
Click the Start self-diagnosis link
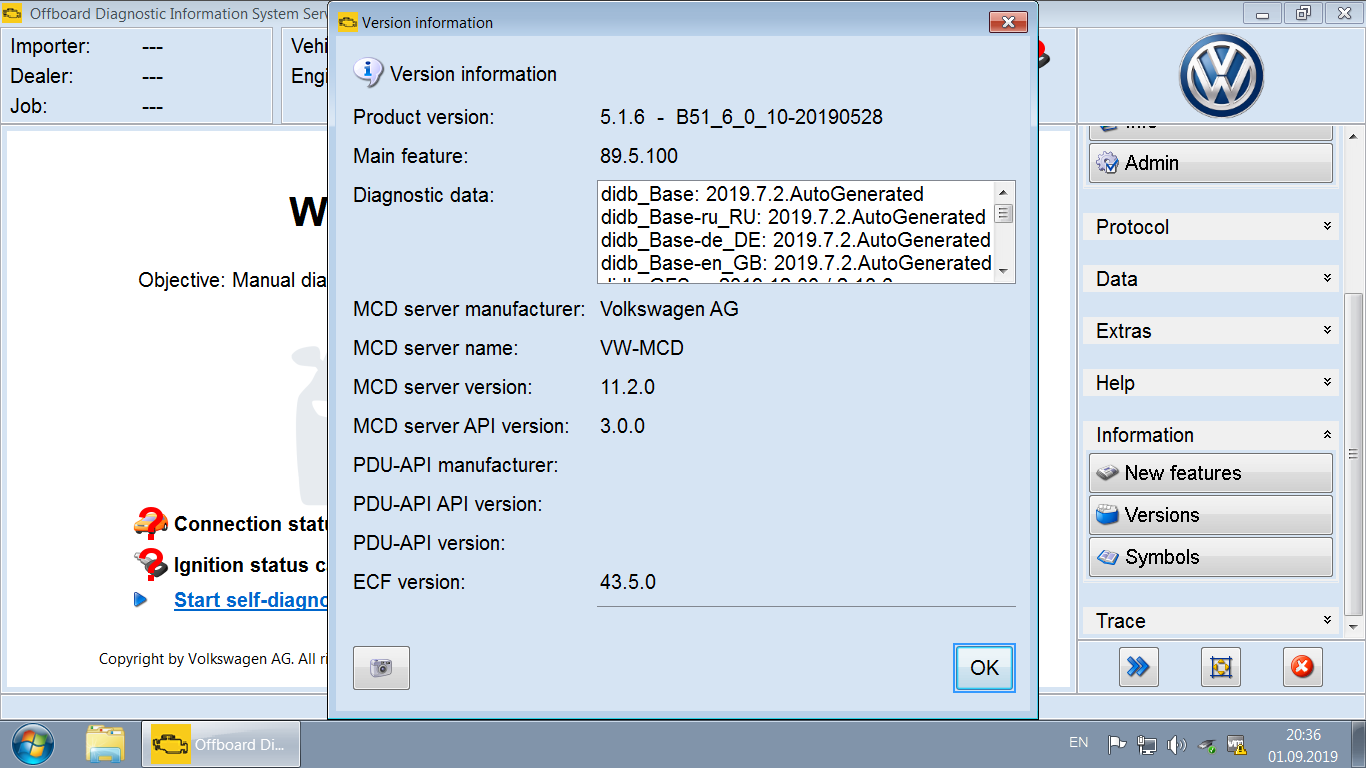[x=252, y=600]
